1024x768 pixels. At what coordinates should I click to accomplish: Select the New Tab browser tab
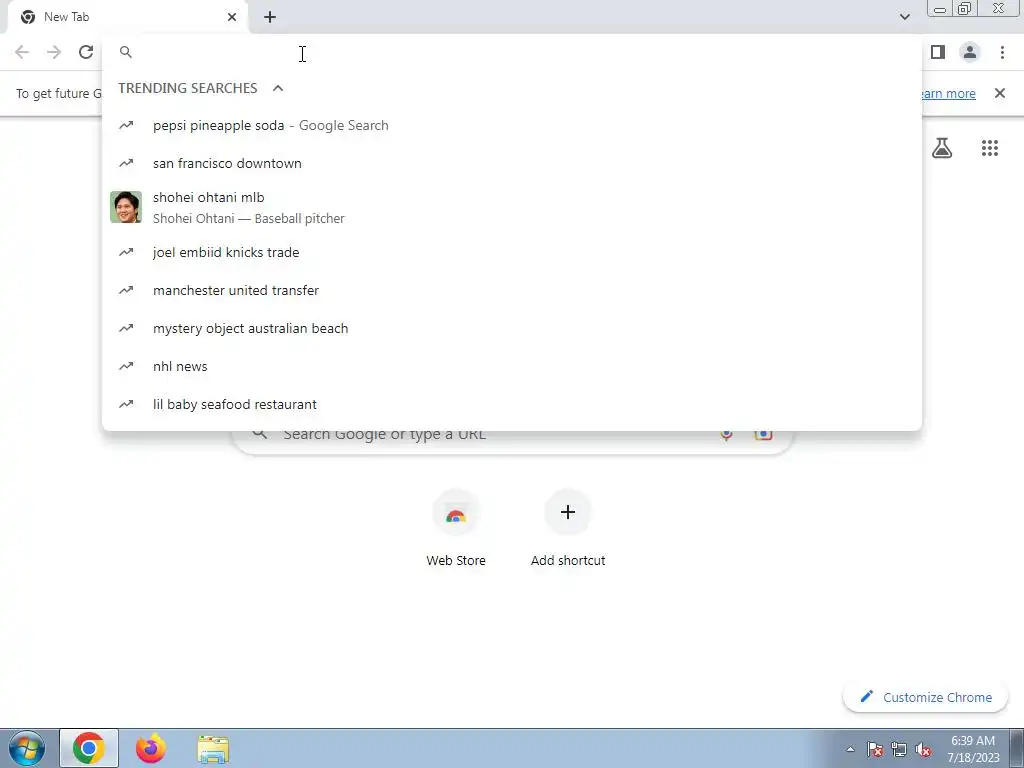point(127,17)
